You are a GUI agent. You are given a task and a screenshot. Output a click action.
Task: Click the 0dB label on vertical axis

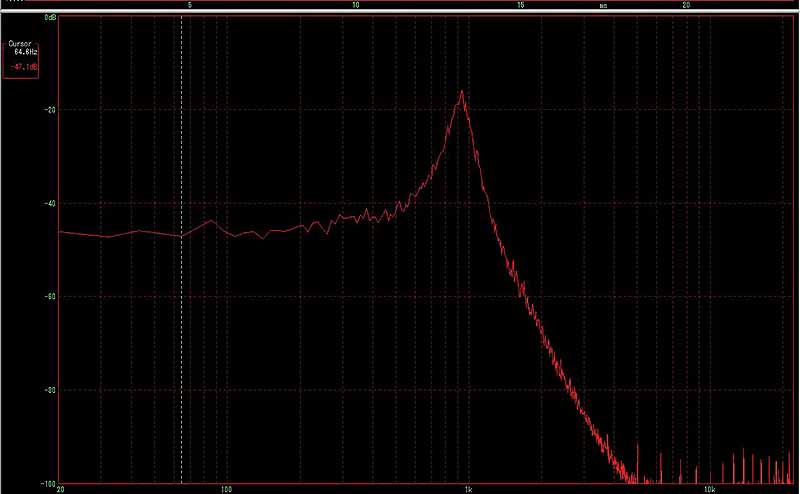tap(49, 18)
